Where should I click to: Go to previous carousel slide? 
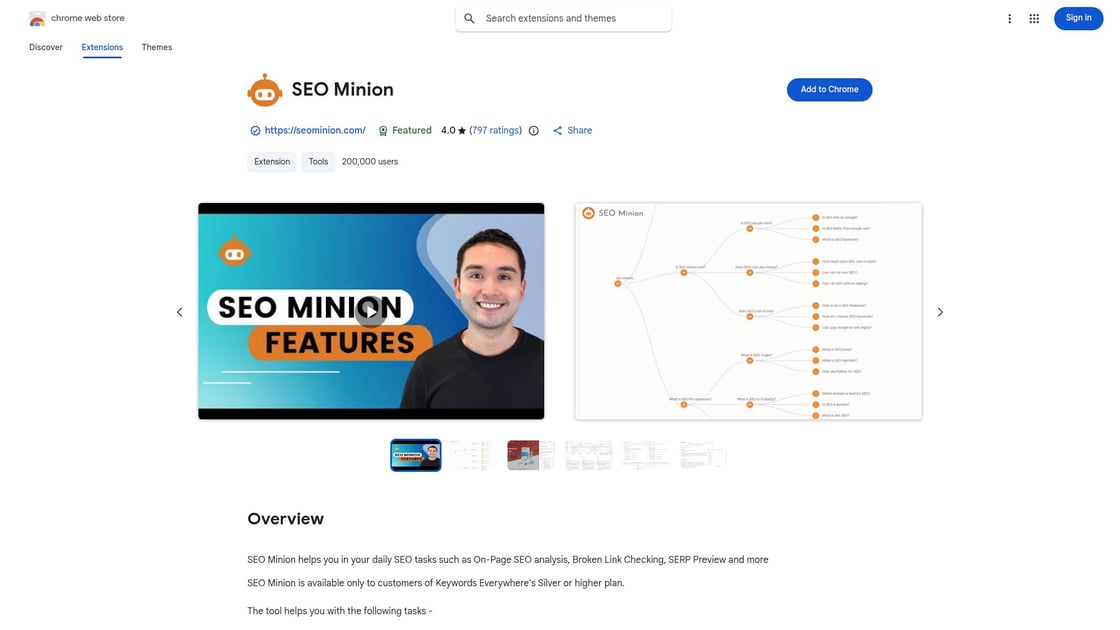pyautogui.click(x=180, y=312)
